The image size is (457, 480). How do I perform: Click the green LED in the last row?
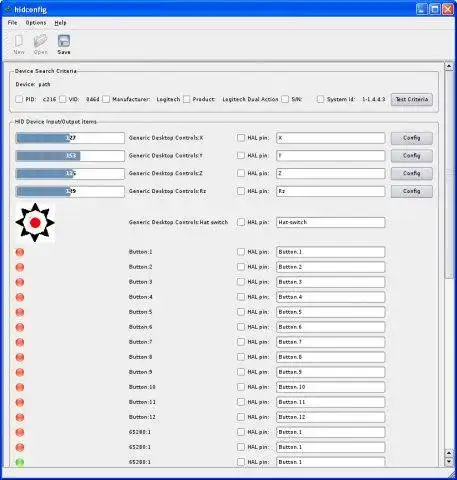pos(20,462)
